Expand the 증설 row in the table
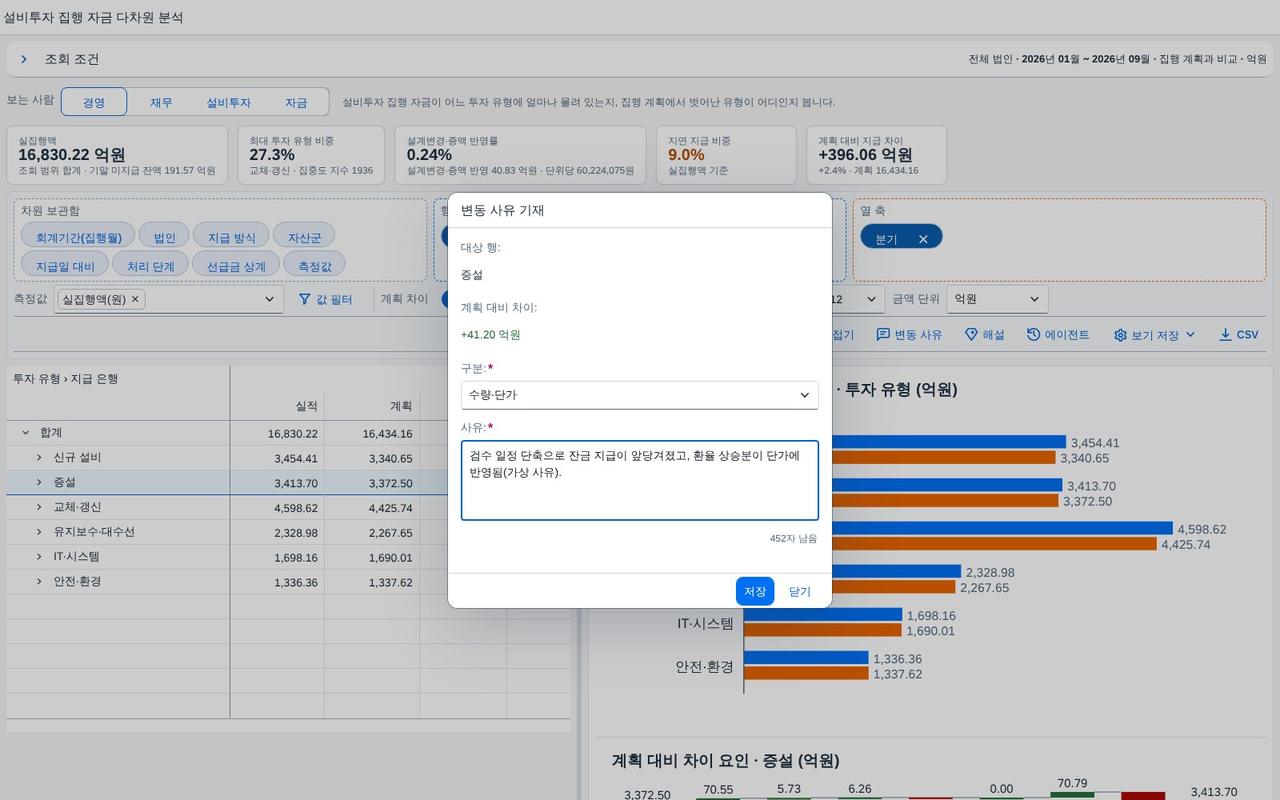Screen dimensions: 1280x800 [40, 483]
